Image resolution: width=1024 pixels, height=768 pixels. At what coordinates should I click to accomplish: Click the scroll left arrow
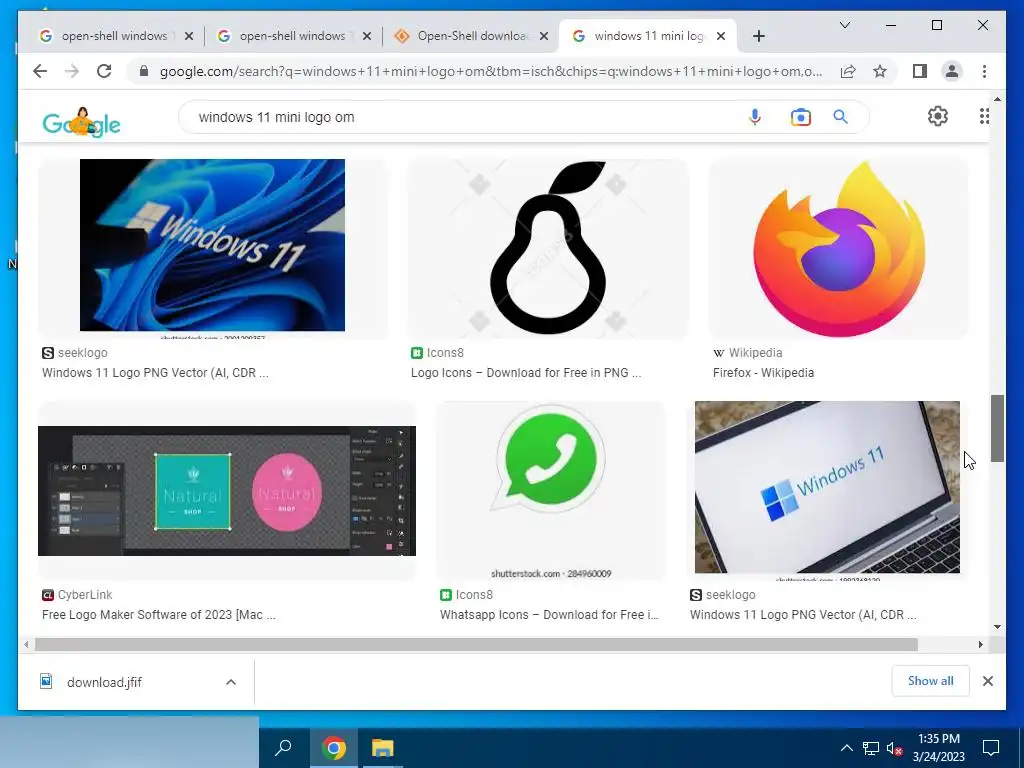click(x=26, y=645)
